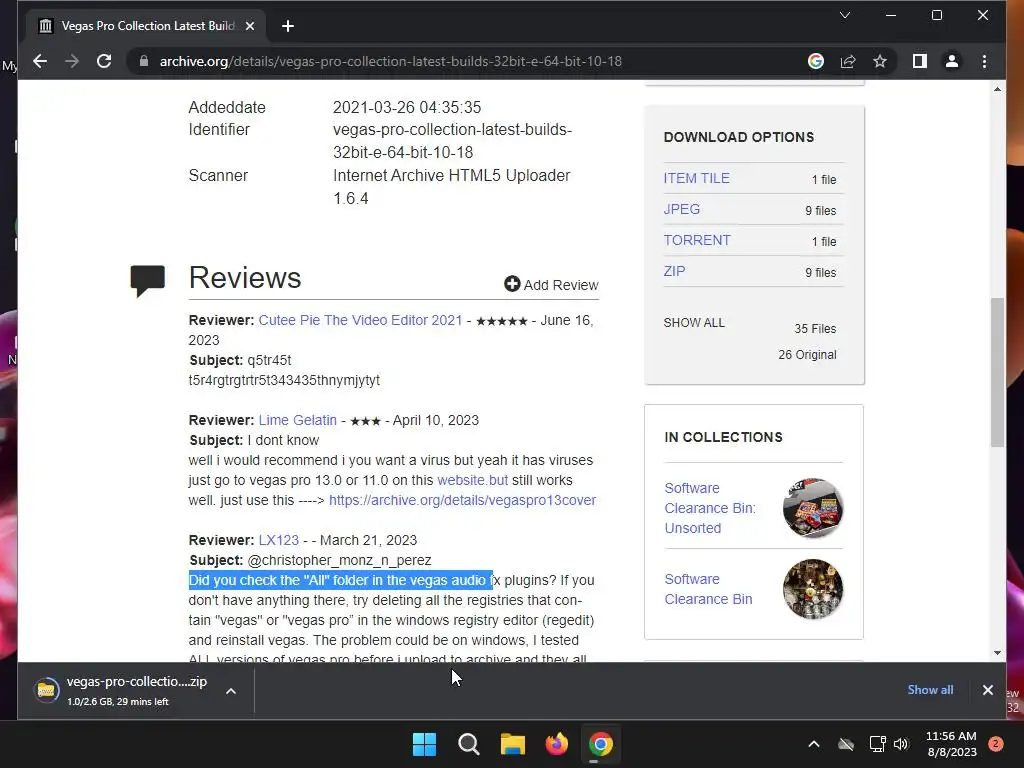This screenshot has height=768, width=1024.
Task: Expand the download item options chevron
Action: click(231, 691)
